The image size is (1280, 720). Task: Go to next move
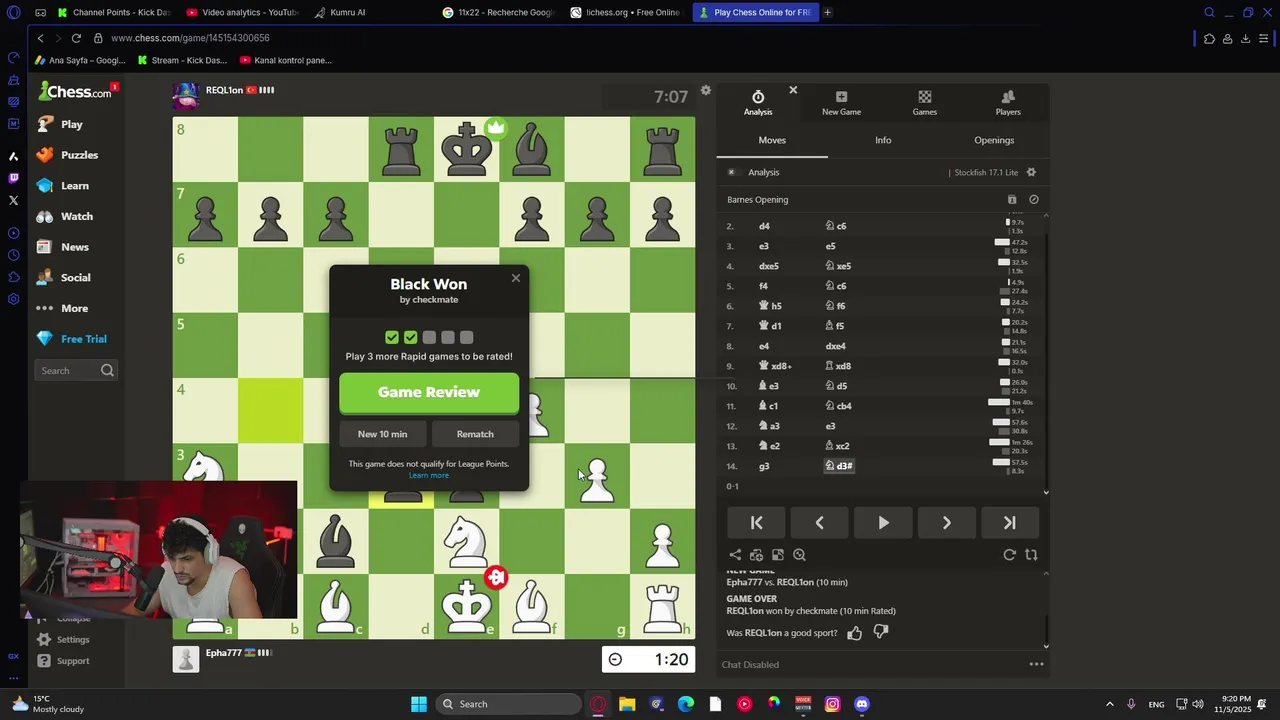[x=946, y=523]
